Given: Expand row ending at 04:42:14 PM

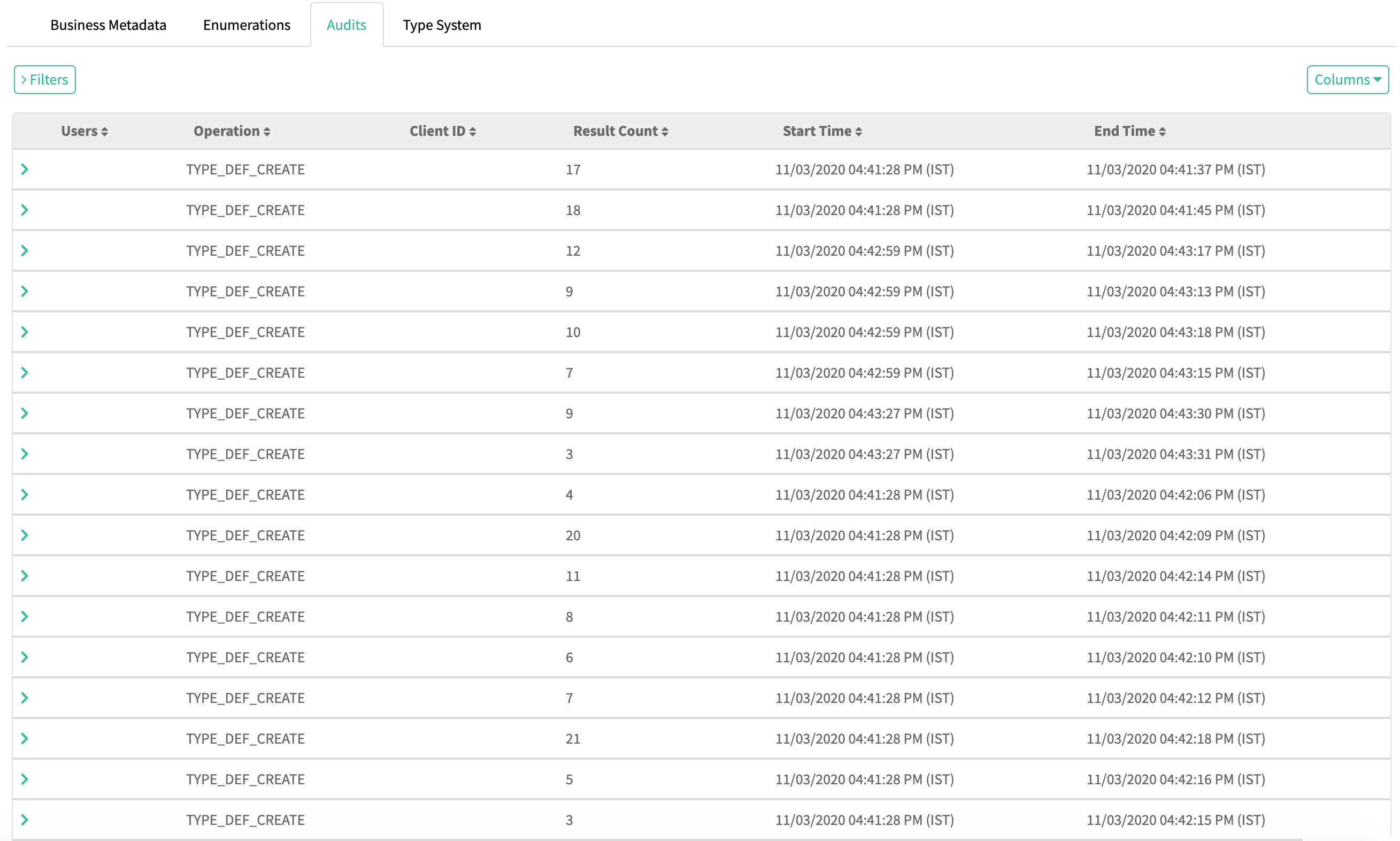Looking at the screenshot, I should click(25, 576).
